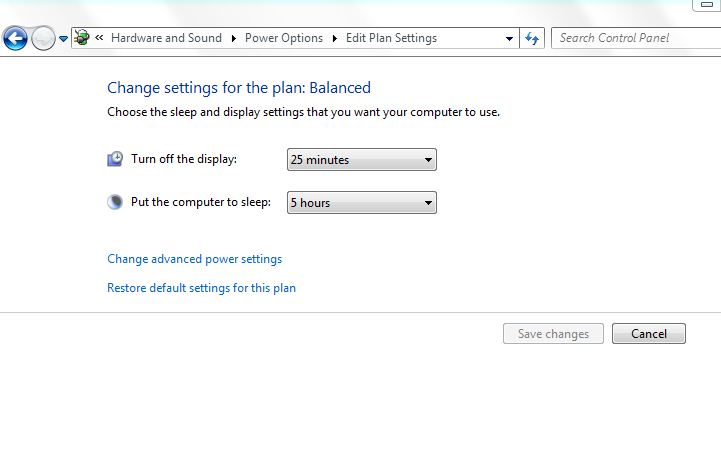Click the Forward navigation arrow button
Viewport: 721px width, 450px height.
[x=43, y=39]
